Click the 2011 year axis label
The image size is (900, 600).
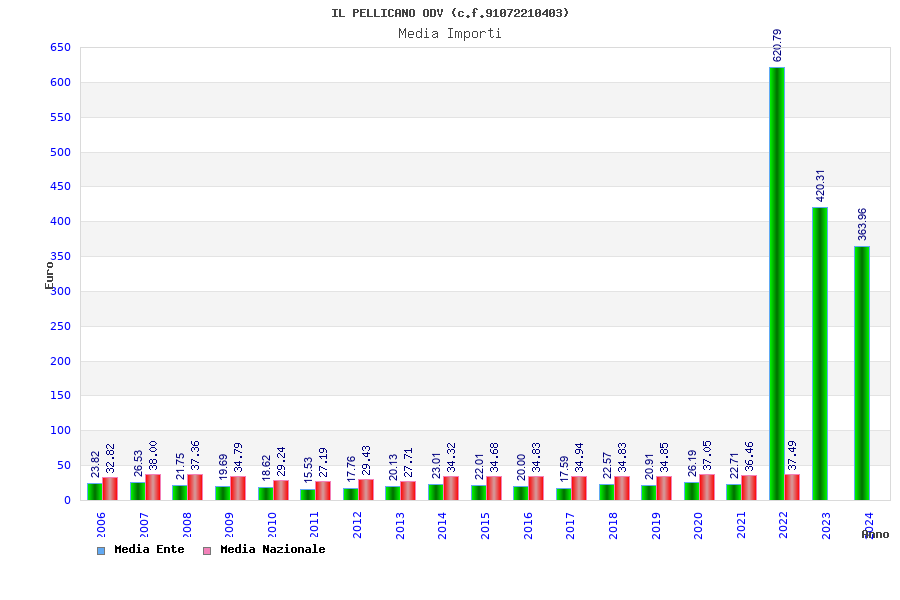(x=315, y=525)
